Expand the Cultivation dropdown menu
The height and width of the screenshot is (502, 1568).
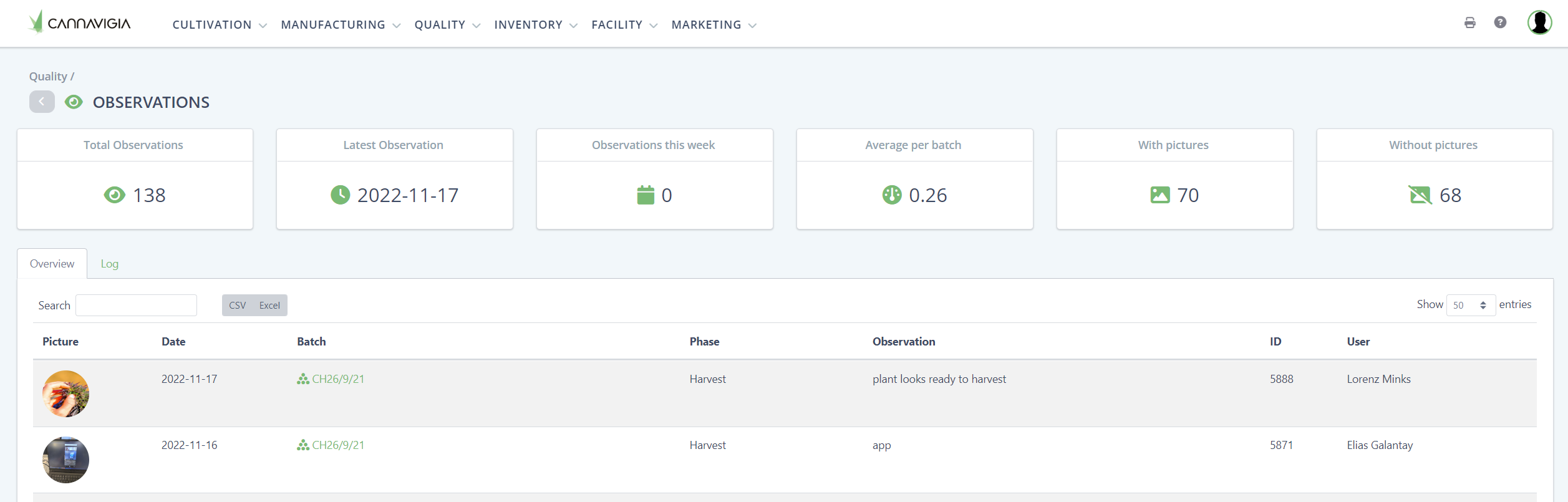[x=219, y=25]
